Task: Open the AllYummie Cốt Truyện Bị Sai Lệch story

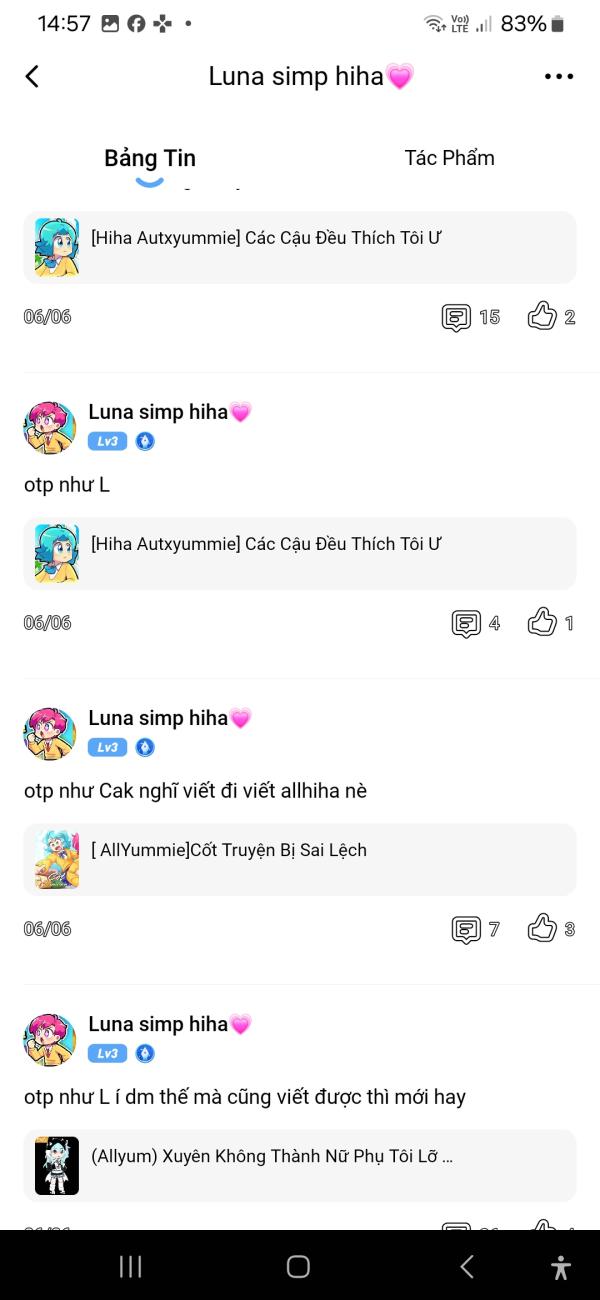Action: pyautogui.click(x=300, y=859)
